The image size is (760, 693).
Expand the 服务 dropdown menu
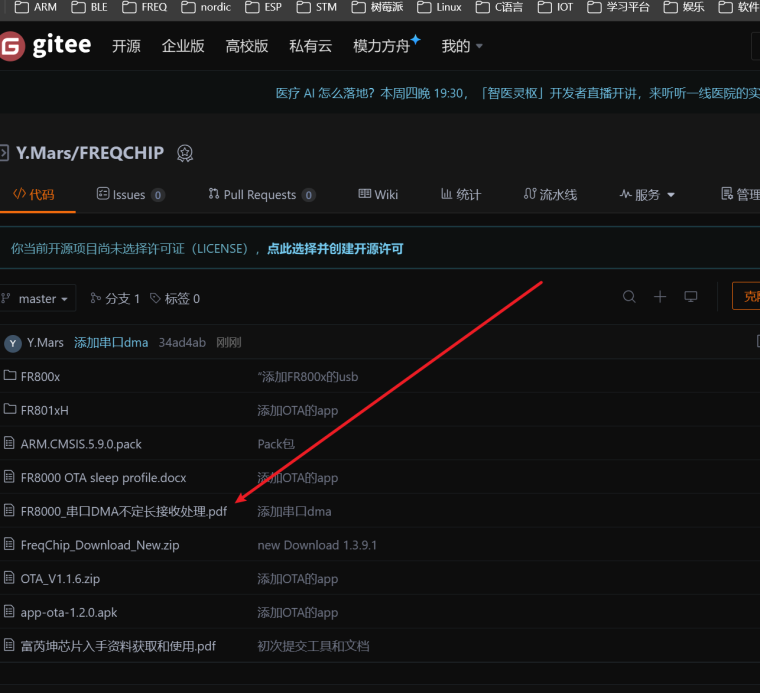coord(648,195)
